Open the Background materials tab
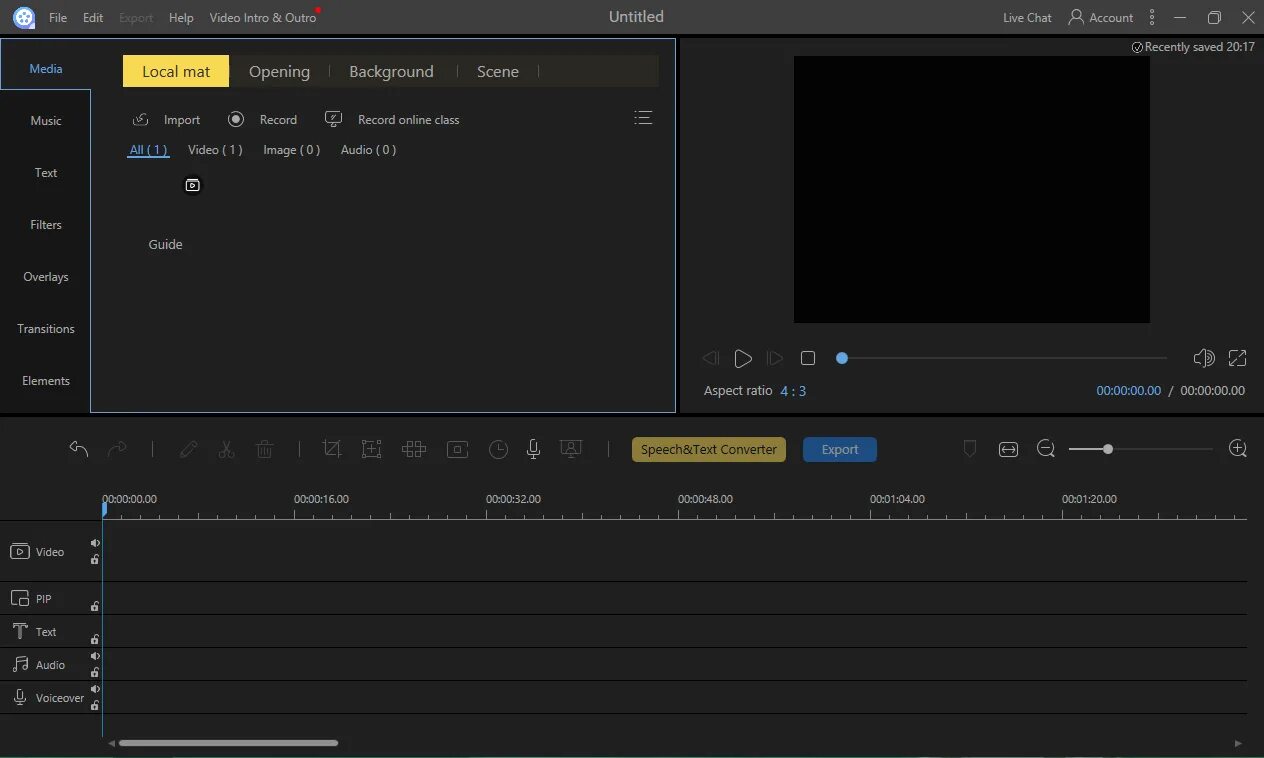The height and width of the screenshot is (758, 1264). pos(391,72)
